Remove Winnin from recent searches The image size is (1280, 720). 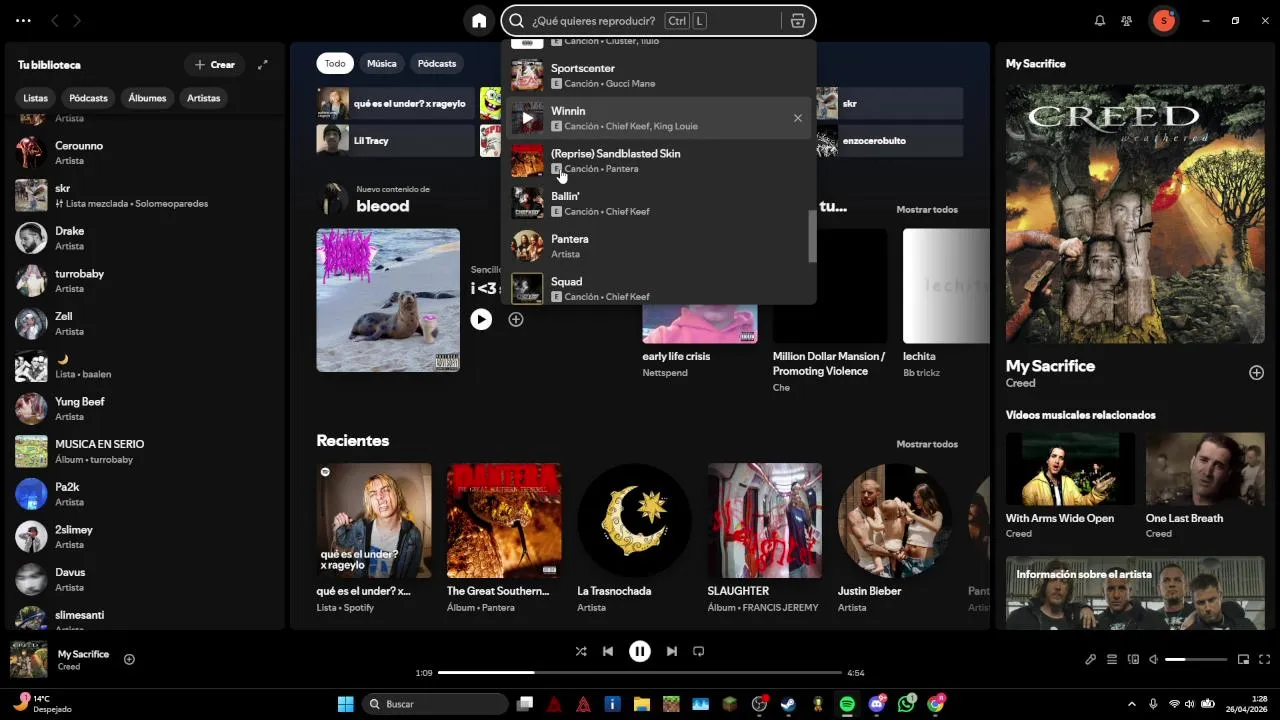(x=798, y=118)
